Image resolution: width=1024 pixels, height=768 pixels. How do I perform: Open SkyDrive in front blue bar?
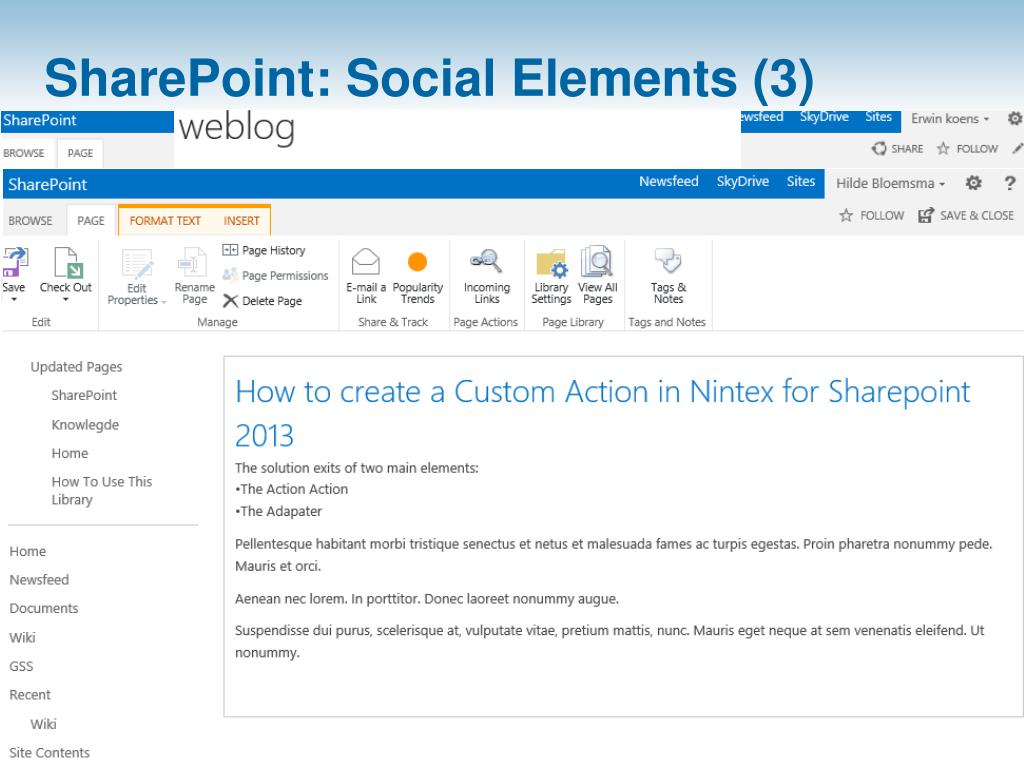point(743,182)
